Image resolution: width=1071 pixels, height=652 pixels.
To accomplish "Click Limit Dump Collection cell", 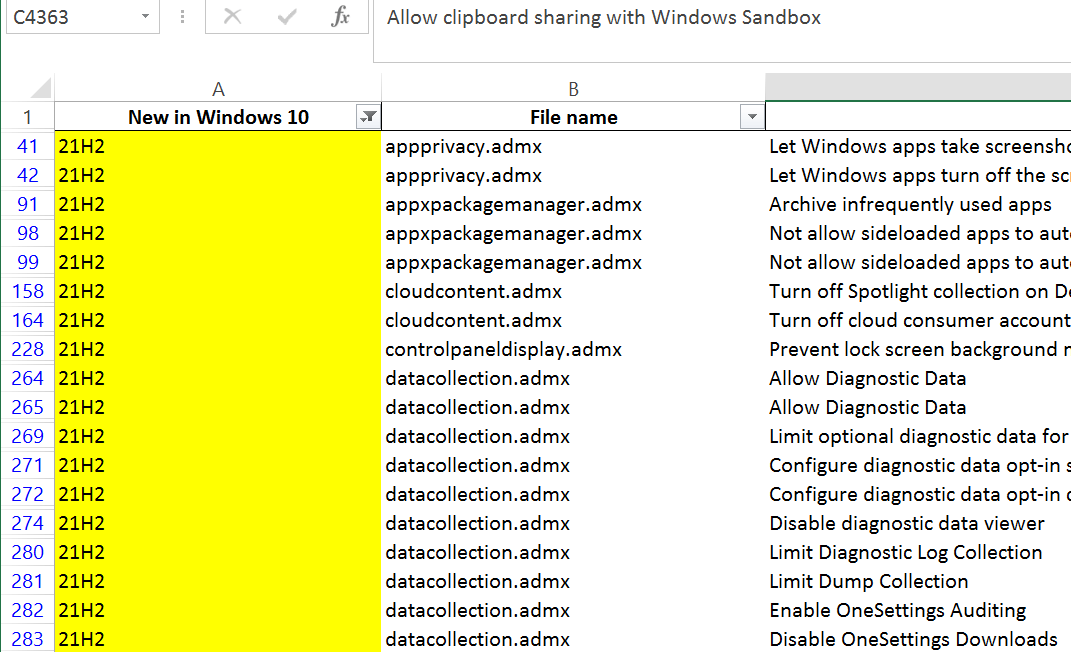I will [918, 581].
